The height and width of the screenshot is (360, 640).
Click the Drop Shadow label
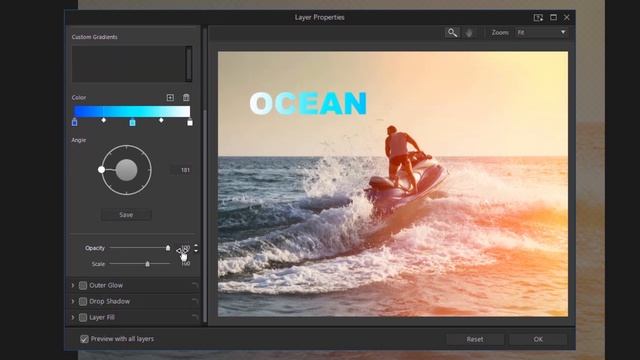(x=109, y=301)
